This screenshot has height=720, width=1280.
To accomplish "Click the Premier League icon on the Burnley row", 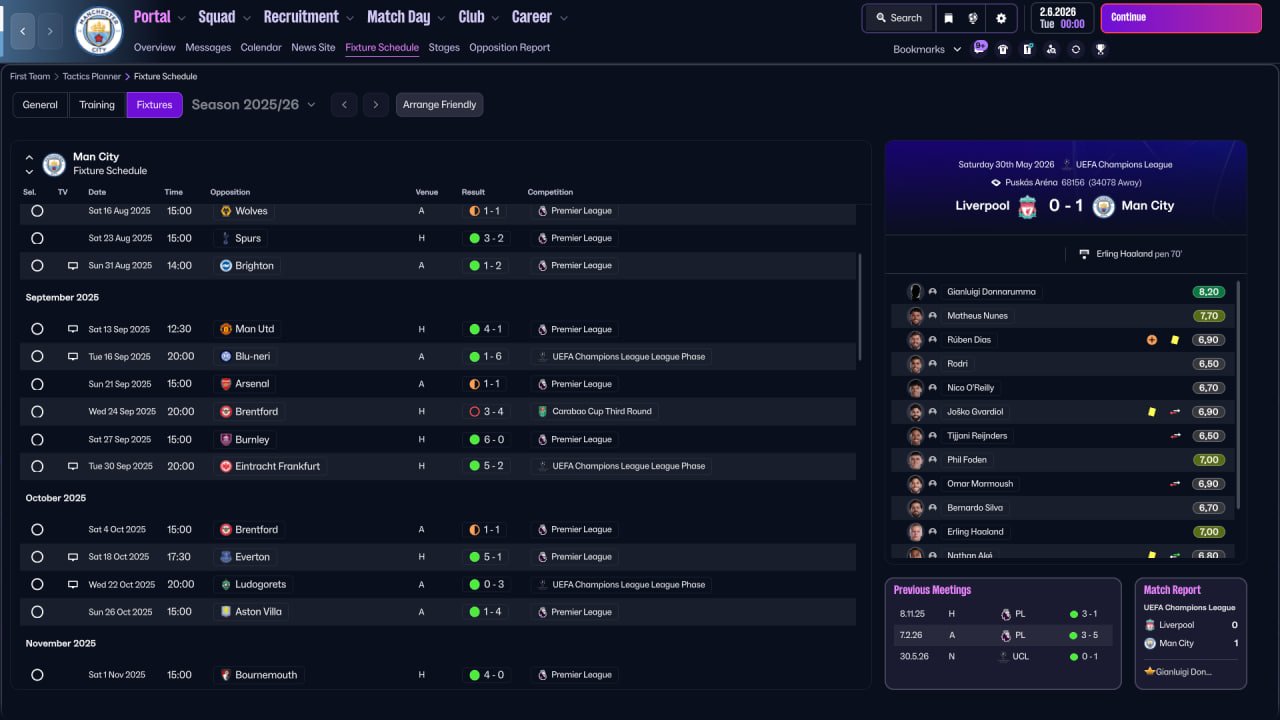I will click(x=543, y=439).
